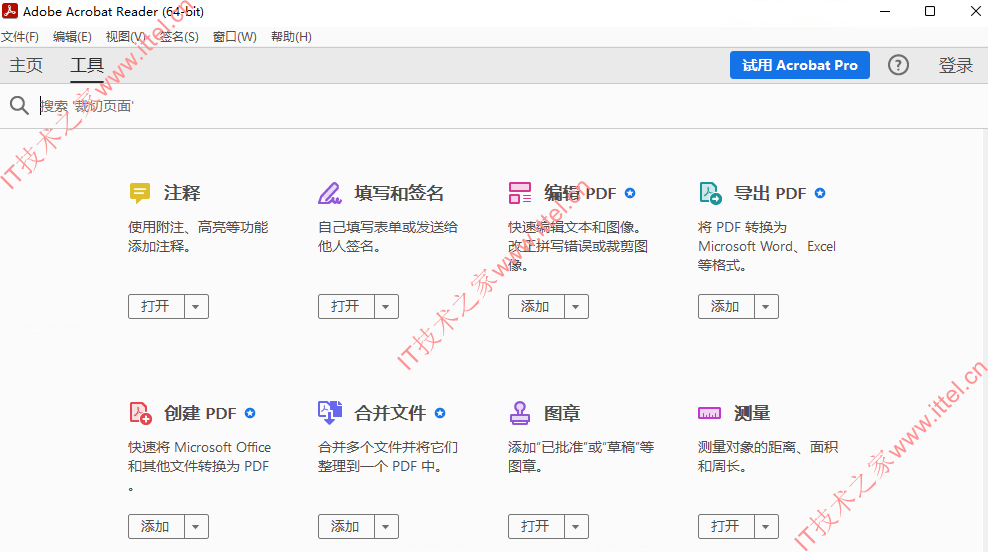Click the Export PDF (导出 PDF) icon

click(711, 193)
